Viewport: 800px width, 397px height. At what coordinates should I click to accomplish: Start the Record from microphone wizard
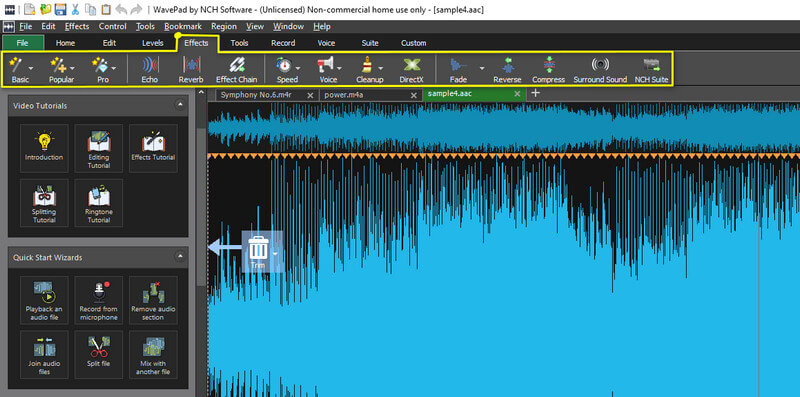(x=98, y=300)
